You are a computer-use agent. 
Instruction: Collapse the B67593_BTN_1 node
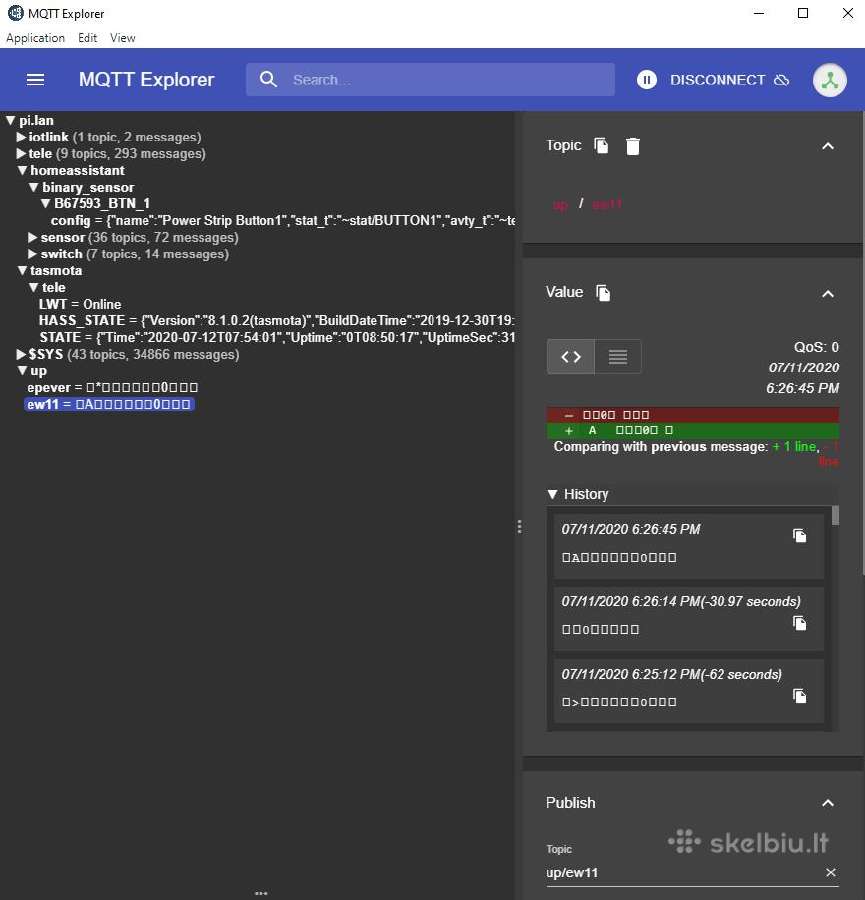(46, 203)
